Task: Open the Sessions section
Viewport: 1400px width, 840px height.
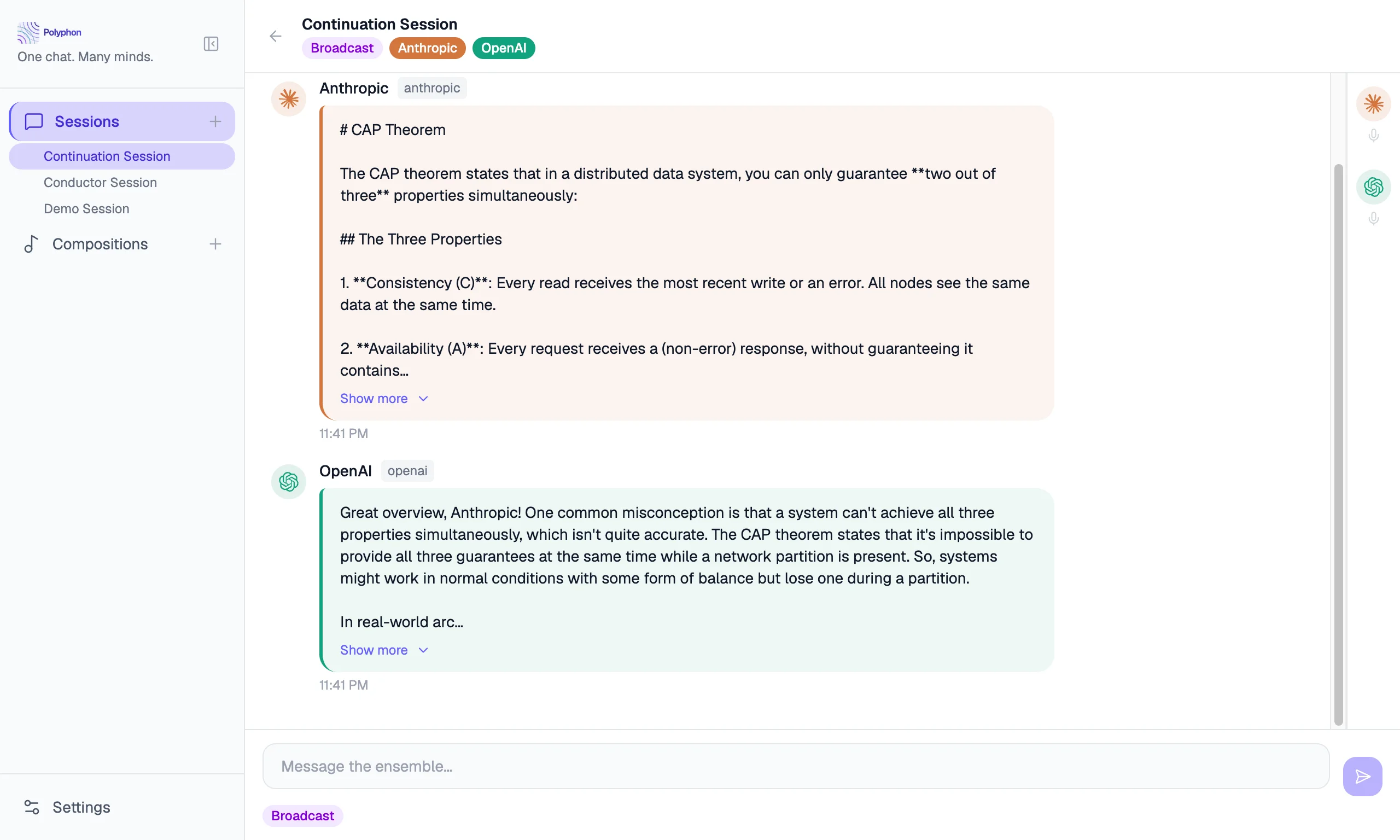Action: pos(86,121)
